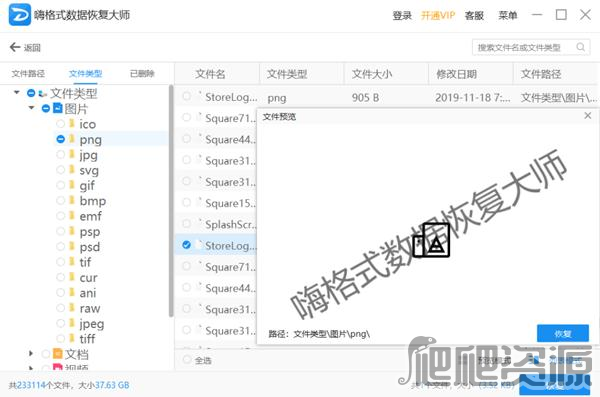Check the SplashScr file row checkbox
600x397 pixels.
tap(186, 223)
